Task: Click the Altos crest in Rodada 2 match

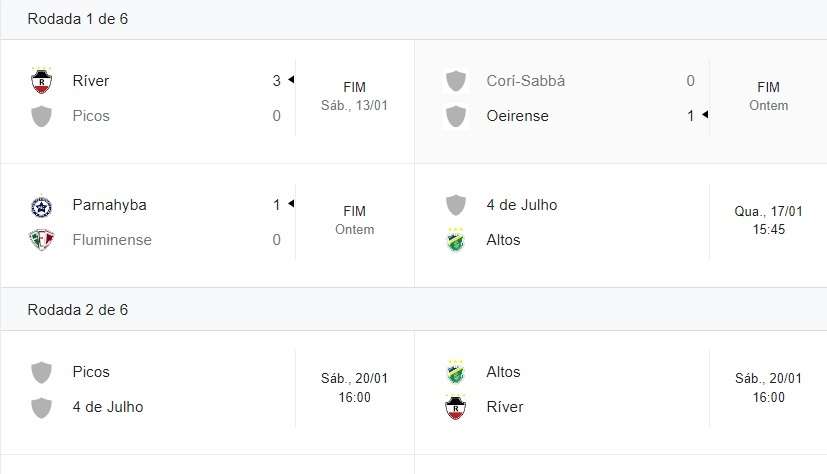Action: tap(455, 372)
